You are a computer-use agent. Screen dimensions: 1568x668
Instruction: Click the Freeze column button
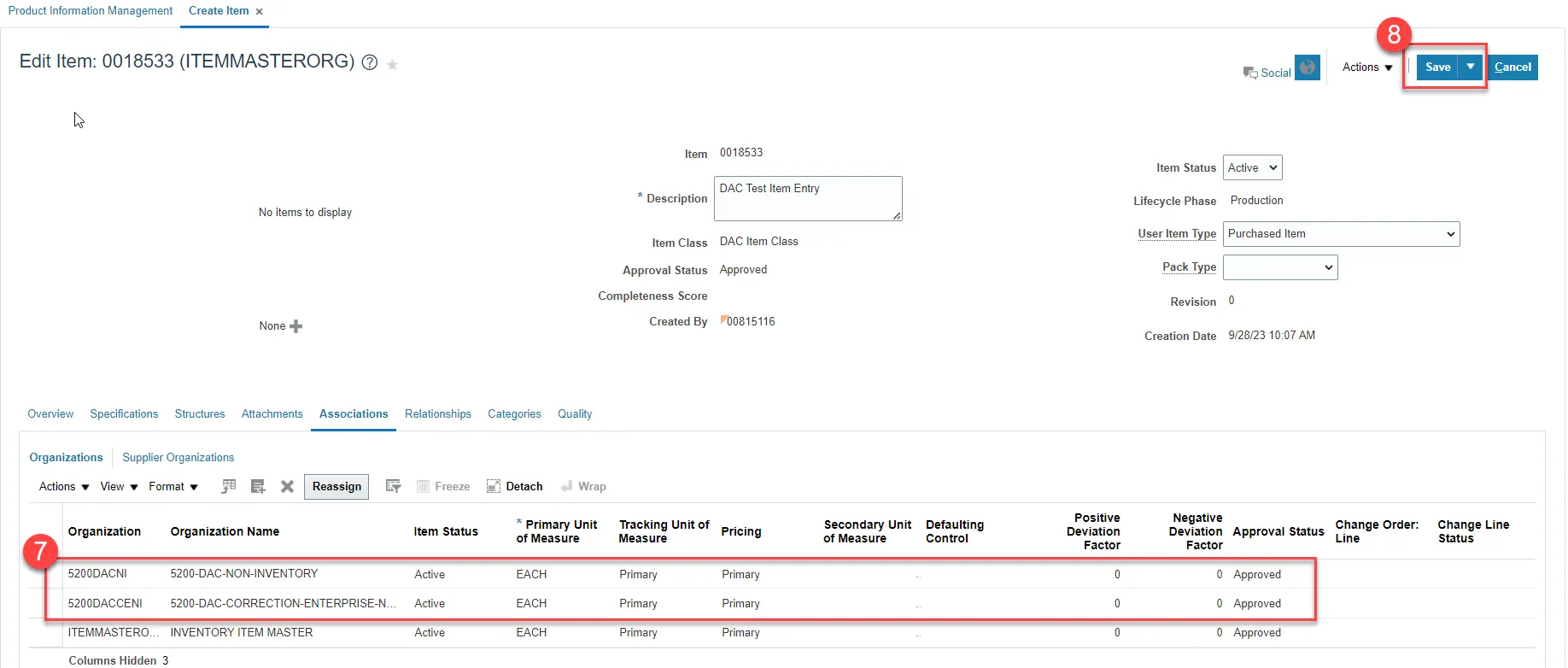(x=443, y=486)
